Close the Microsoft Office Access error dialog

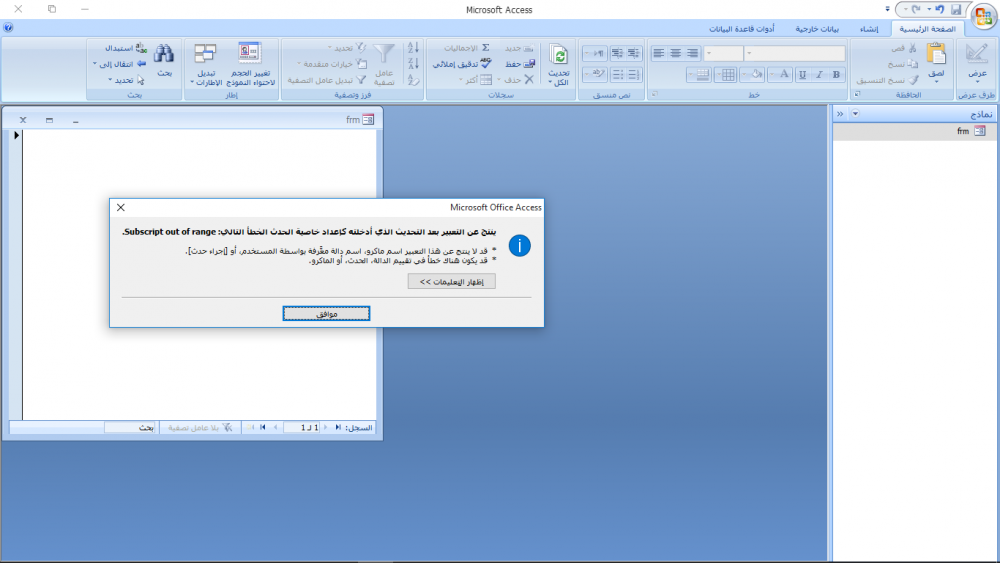(121, 207)
